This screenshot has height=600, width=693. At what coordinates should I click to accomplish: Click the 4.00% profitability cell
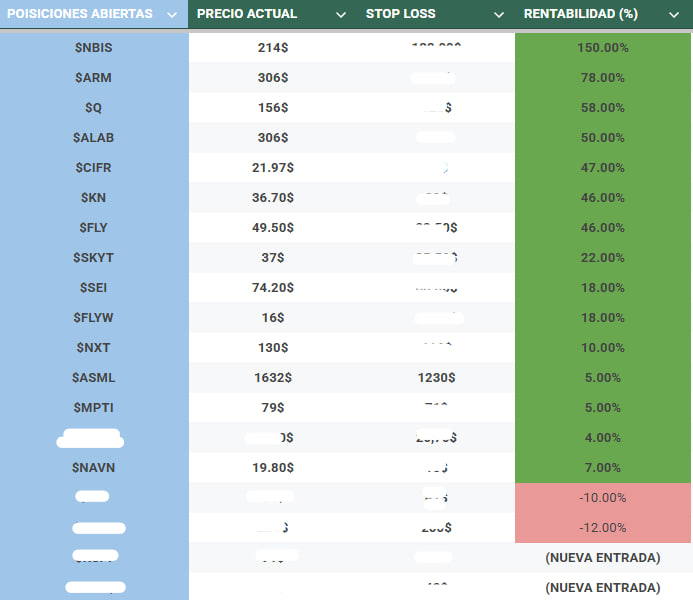(x=603, y=438)
